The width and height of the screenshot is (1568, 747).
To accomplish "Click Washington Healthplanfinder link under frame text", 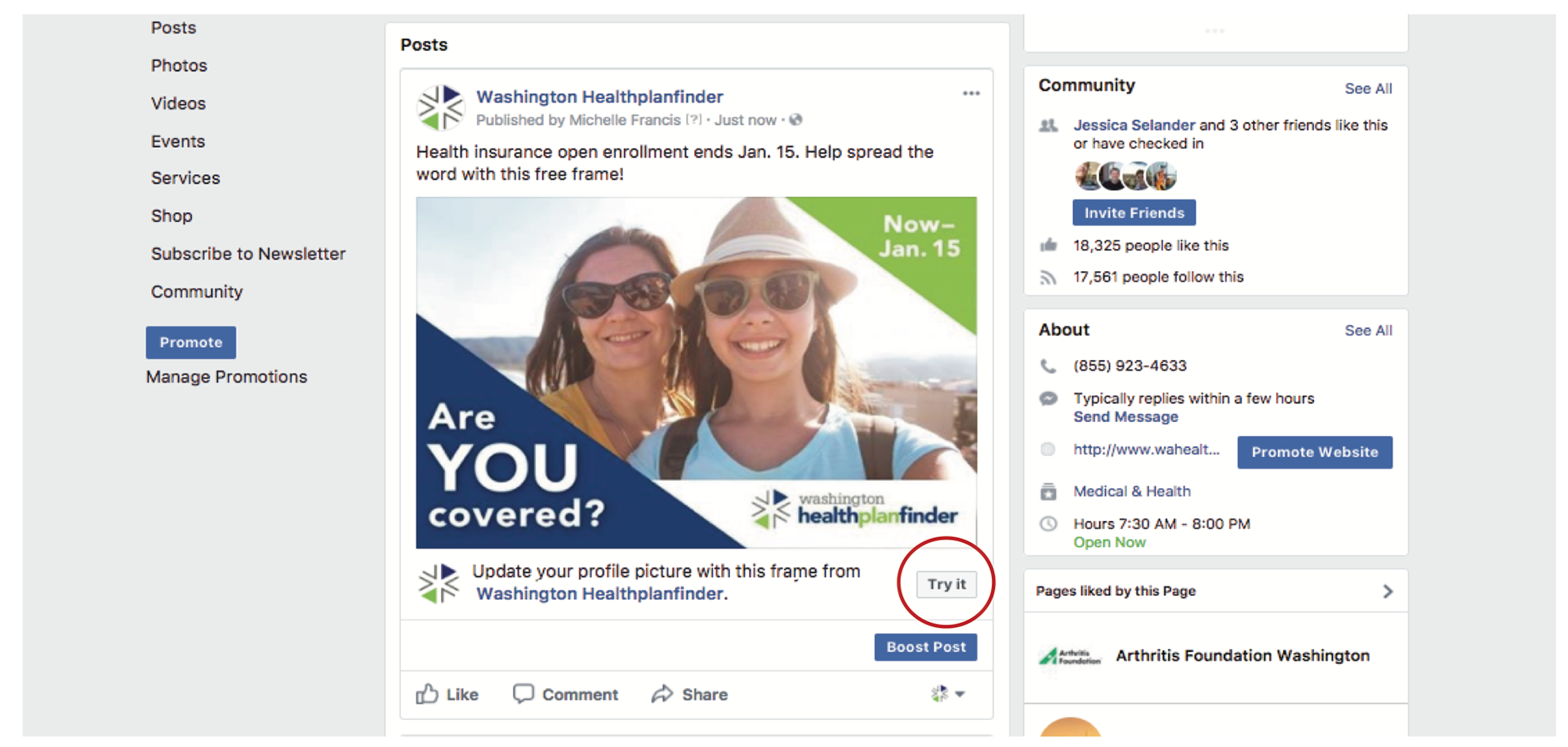I will [x=599, y=594].
